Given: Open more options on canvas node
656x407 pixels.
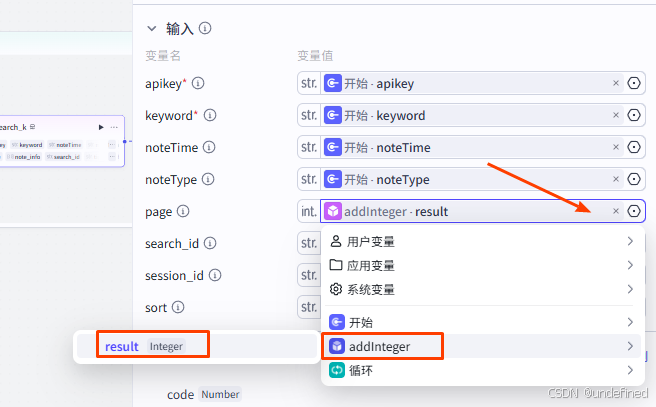Looking at the screenshot, I should click(114, 127).
